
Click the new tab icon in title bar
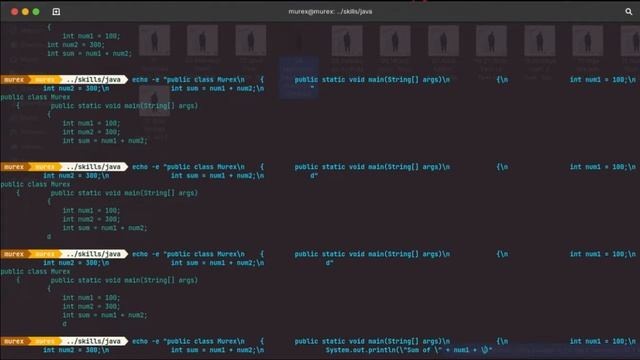56,11
